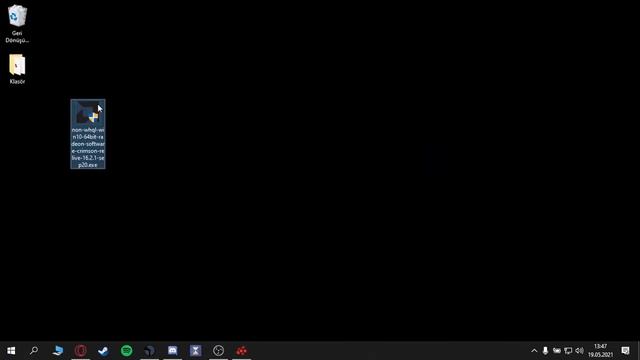Open Opera browser from taskbar
The width and height of the screenshot is (640, 360).
(x=80, y=351)
